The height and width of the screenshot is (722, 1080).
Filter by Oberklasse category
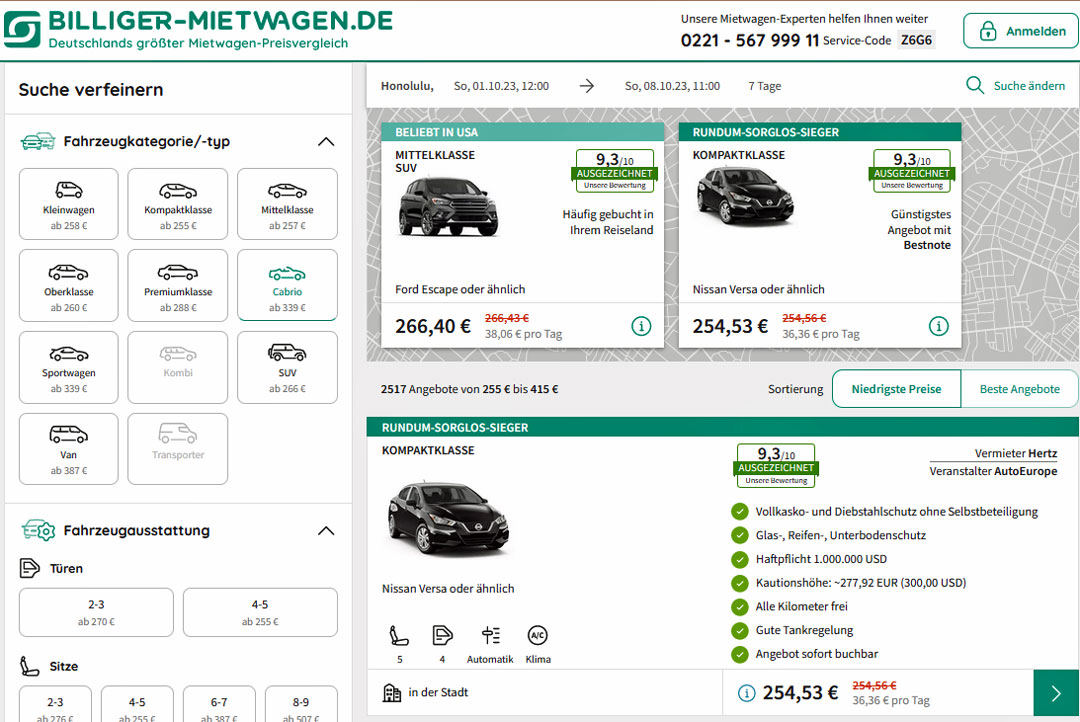[69, 286]
